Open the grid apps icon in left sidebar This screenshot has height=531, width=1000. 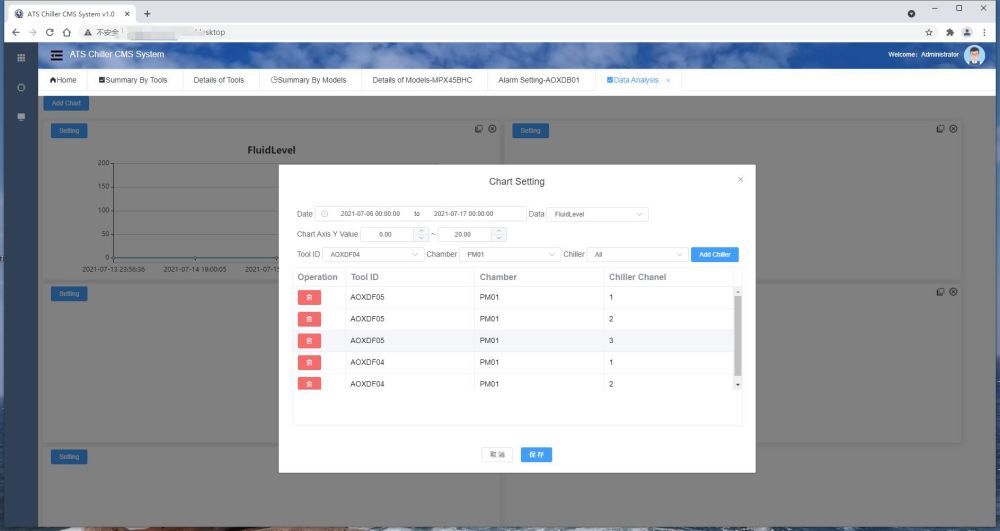point(21,58)
